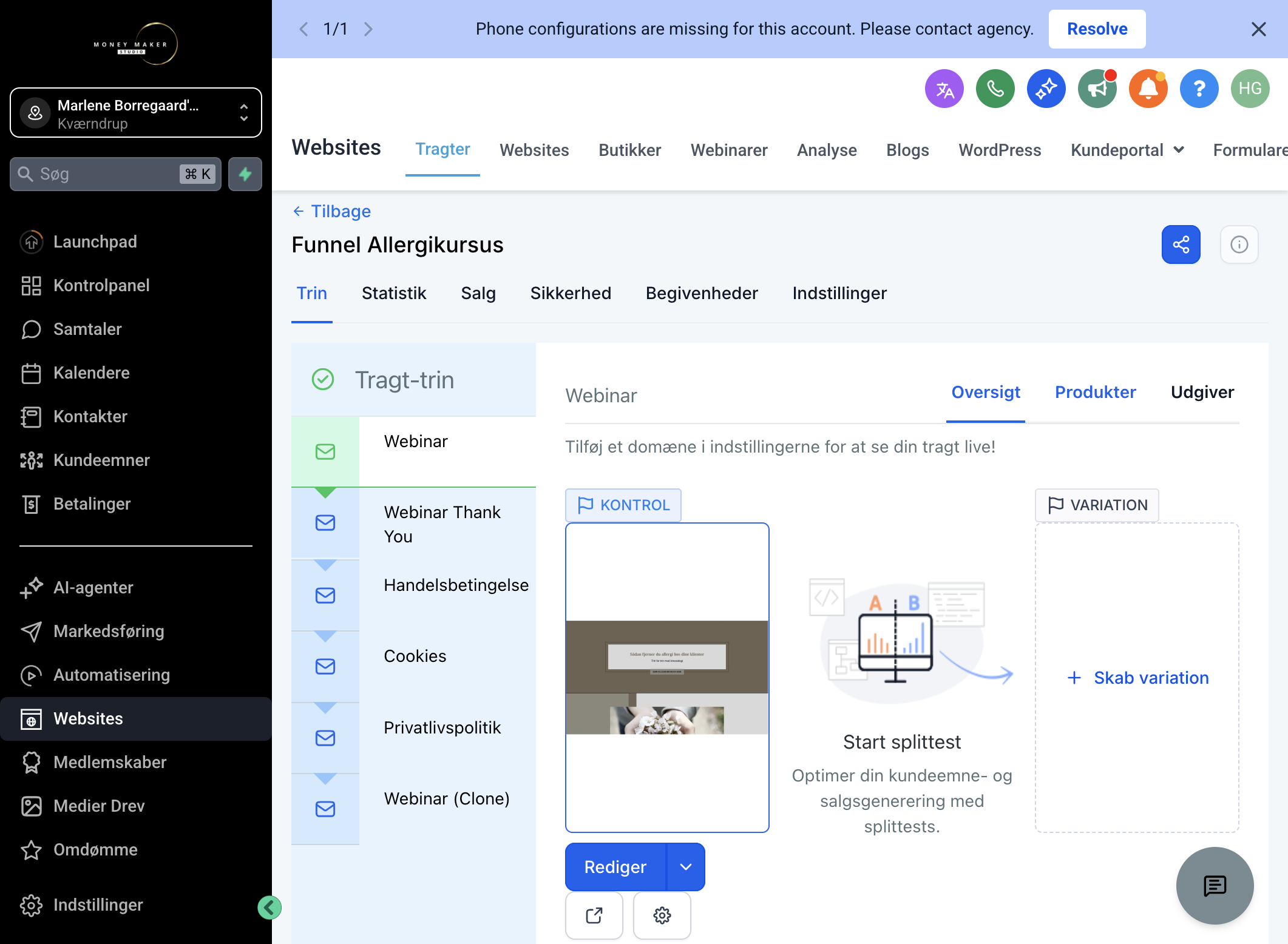Click the blue help question mark icon
This screenshot has width=1288, height=944.
pyautogui.click(x=1199, y=89)
